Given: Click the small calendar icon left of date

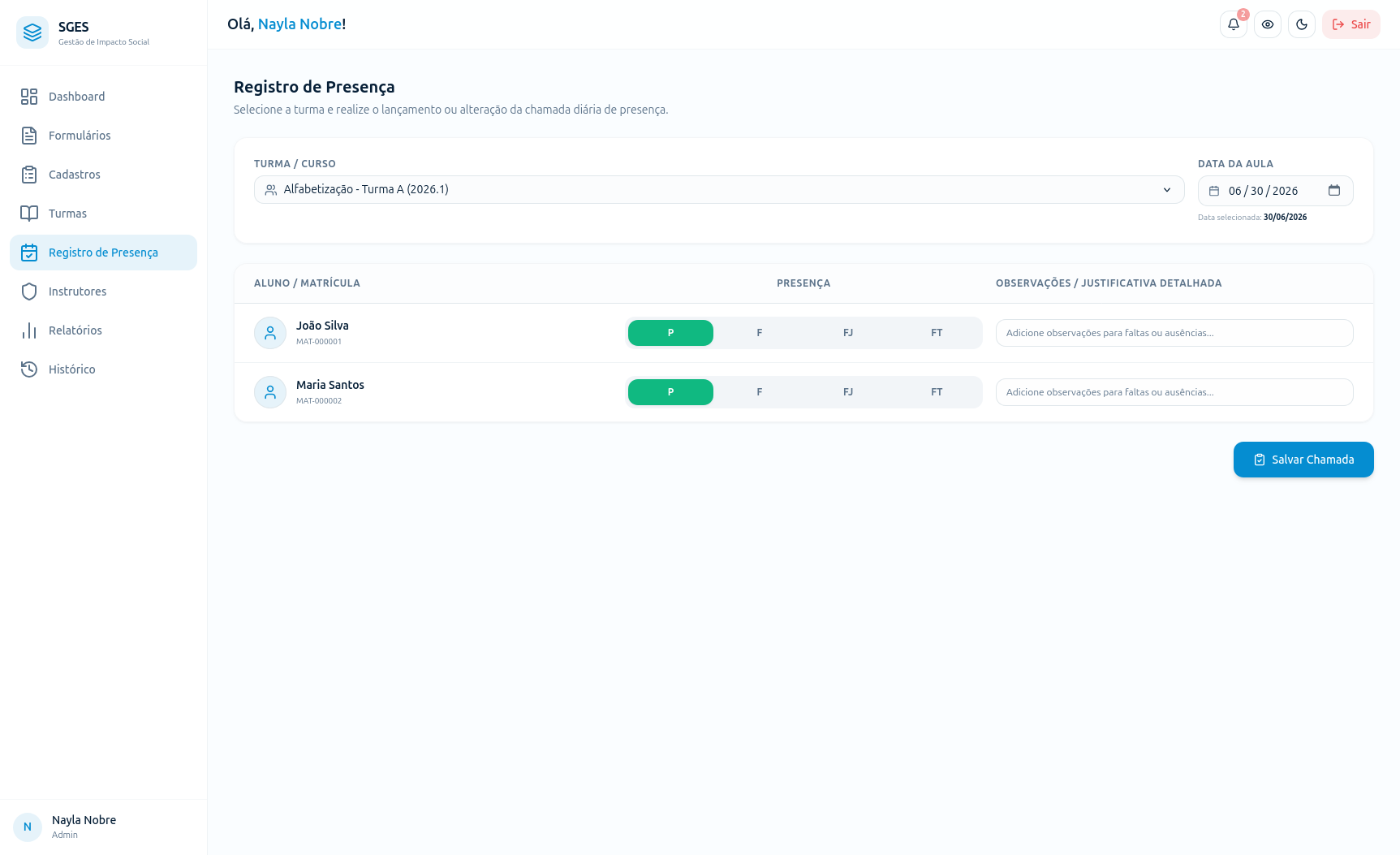Looking at the screenshot, I should [1214, 191].
